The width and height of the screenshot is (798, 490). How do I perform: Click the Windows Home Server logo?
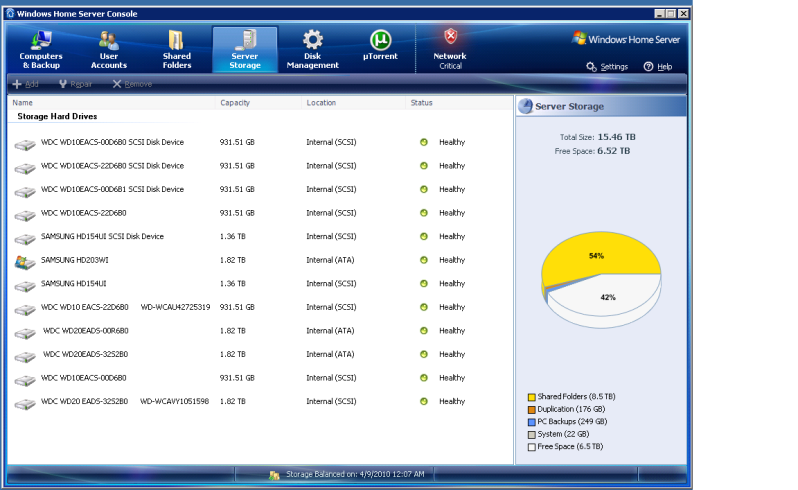625,39
